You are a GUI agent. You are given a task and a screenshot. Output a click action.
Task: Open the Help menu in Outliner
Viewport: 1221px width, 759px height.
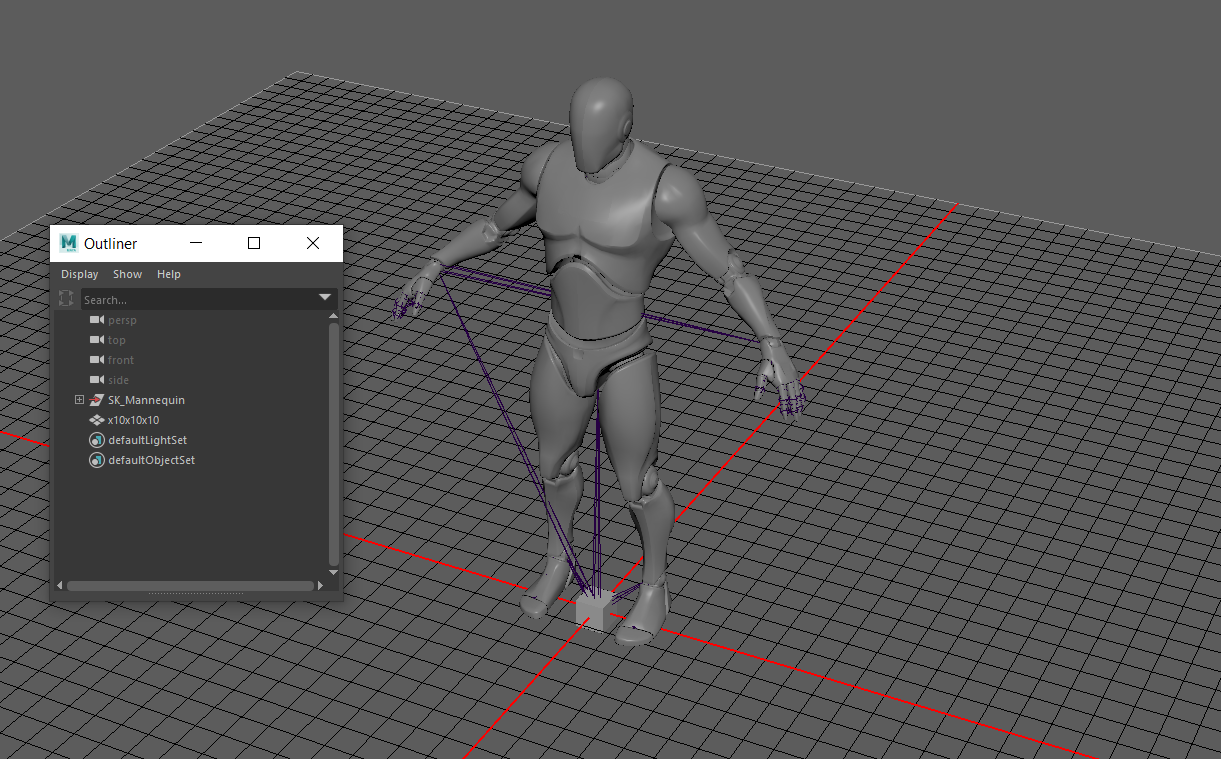[x=169, y=274]
